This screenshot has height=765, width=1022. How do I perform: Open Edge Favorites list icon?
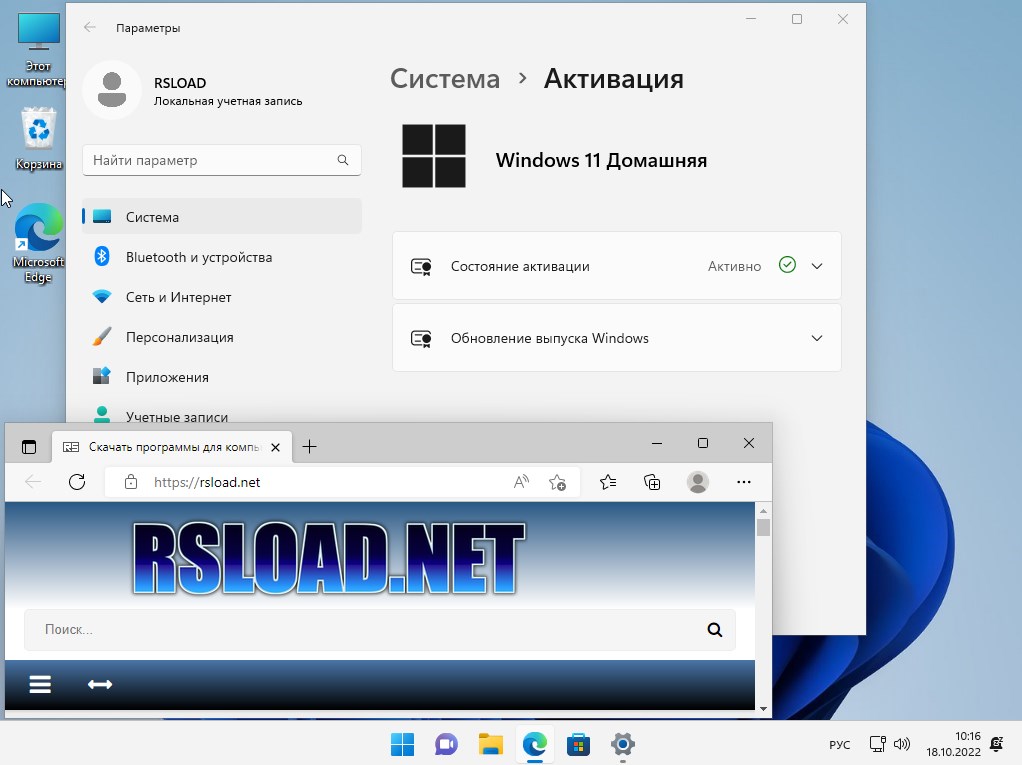click(607, 482)
